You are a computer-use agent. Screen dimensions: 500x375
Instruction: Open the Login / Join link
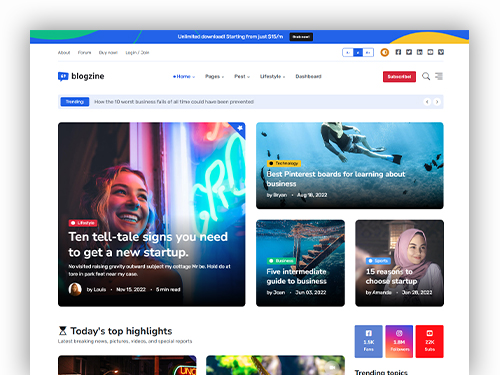pyautogui.click(x=137, y=53)
